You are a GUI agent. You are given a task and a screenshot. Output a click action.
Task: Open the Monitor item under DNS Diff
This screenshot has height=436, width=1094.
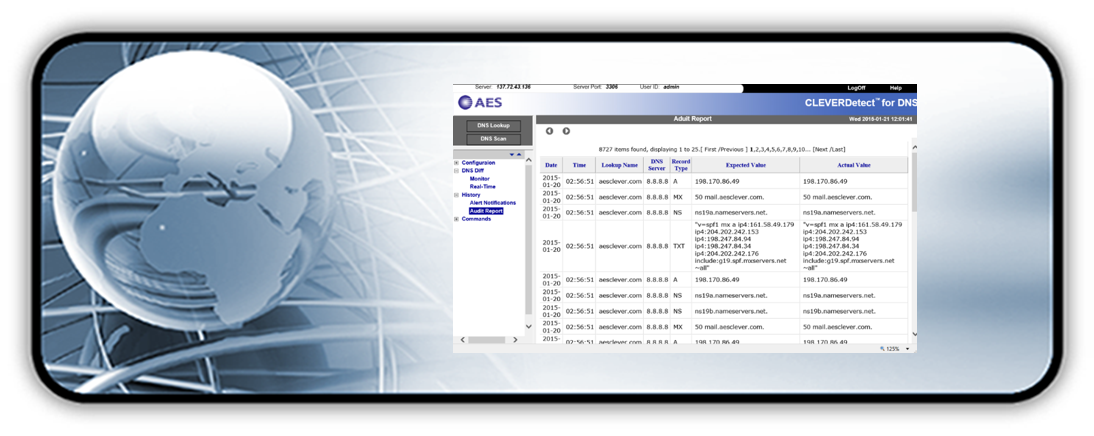pyautogui.click(x=479, y=179)
